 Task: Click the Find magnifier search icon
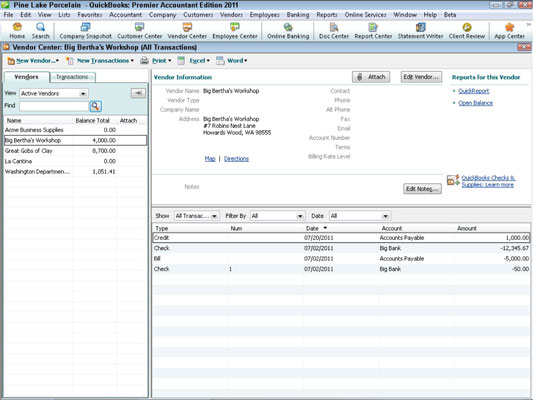(x=96, y=106)
